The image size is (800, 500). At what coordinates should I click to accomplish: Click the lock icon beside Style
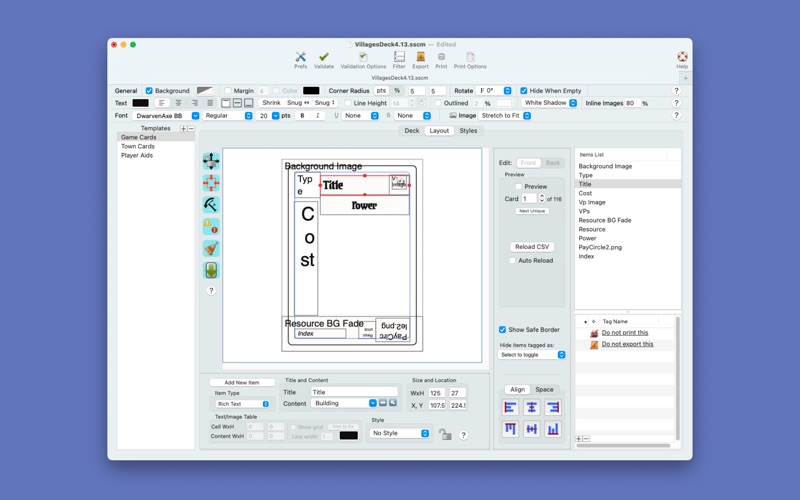[x=445, y=434]
